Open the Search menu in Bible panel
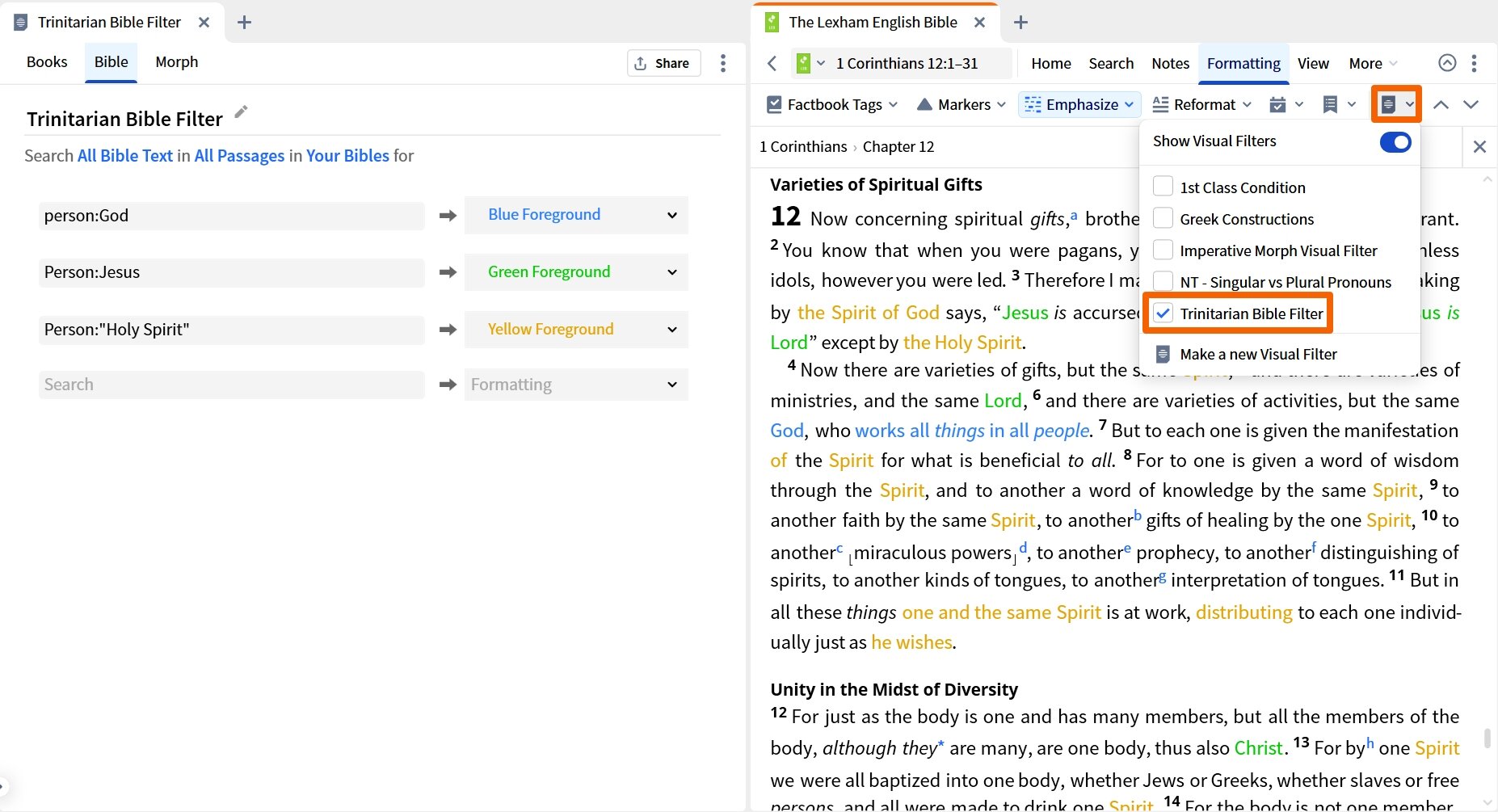 [x=1111, y=63]
